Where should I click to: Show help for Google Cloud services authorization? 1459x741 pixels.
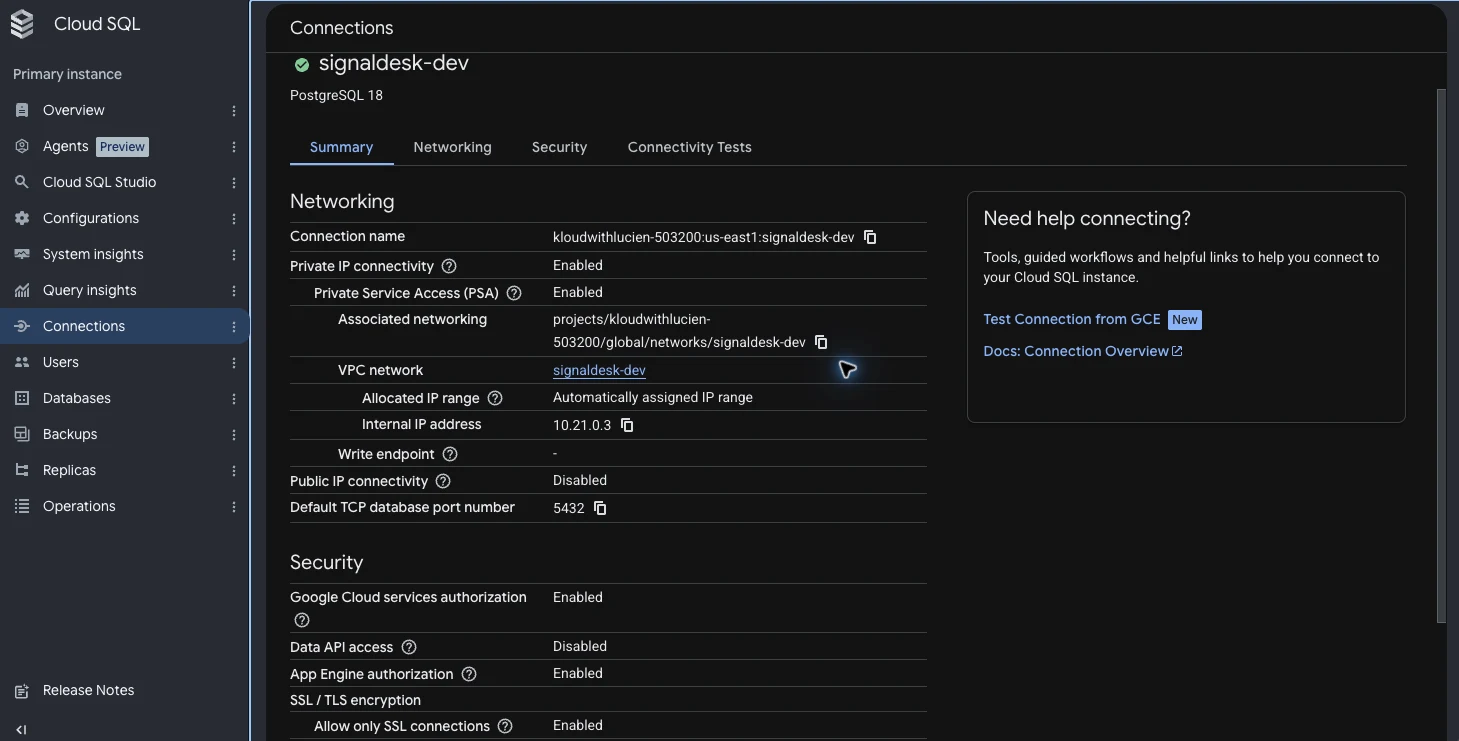(302, 620)
